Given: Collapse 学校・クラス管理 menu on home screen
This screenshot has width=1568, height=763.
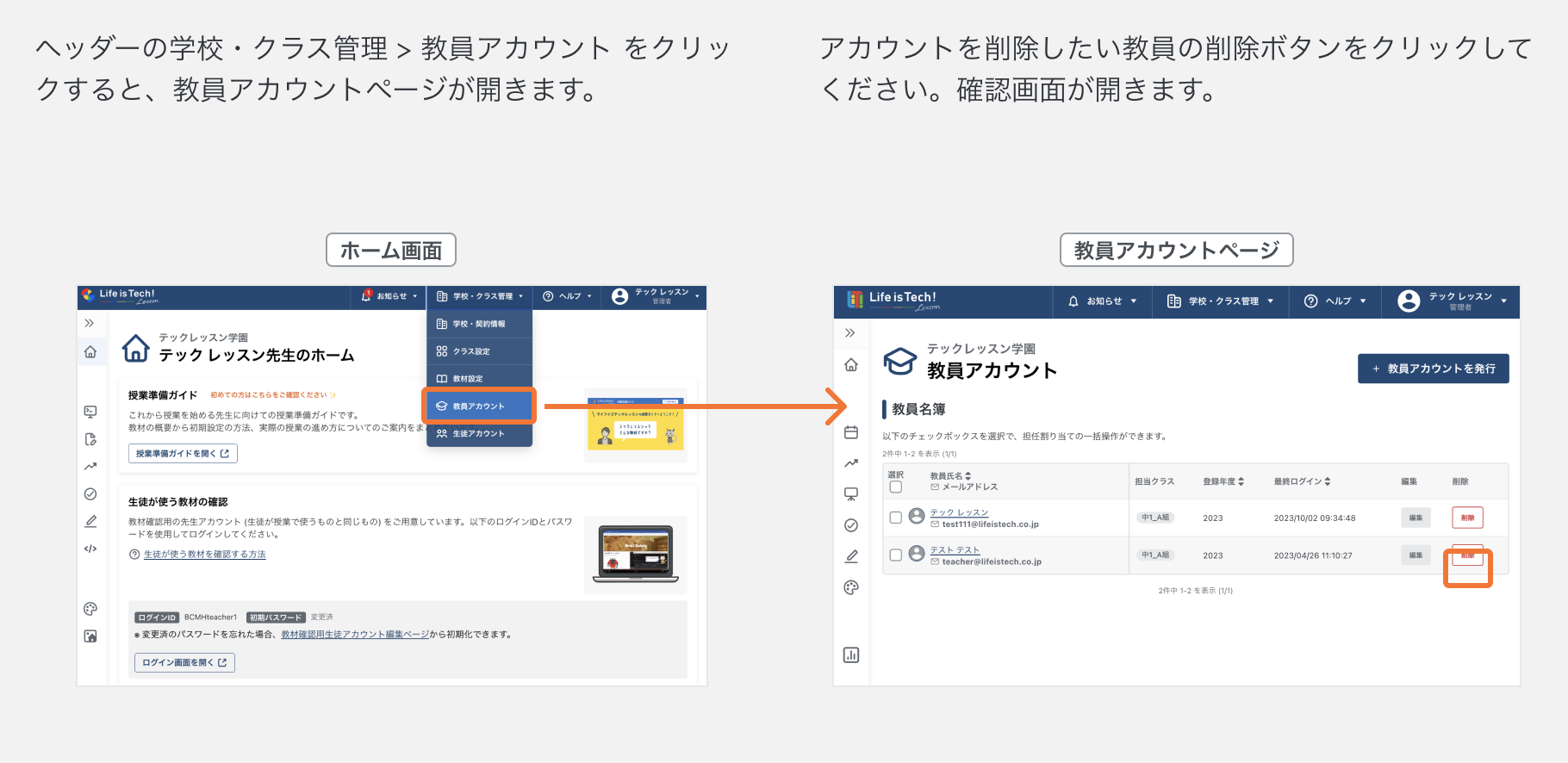Looking at the screenshot, I should (480, 296).
